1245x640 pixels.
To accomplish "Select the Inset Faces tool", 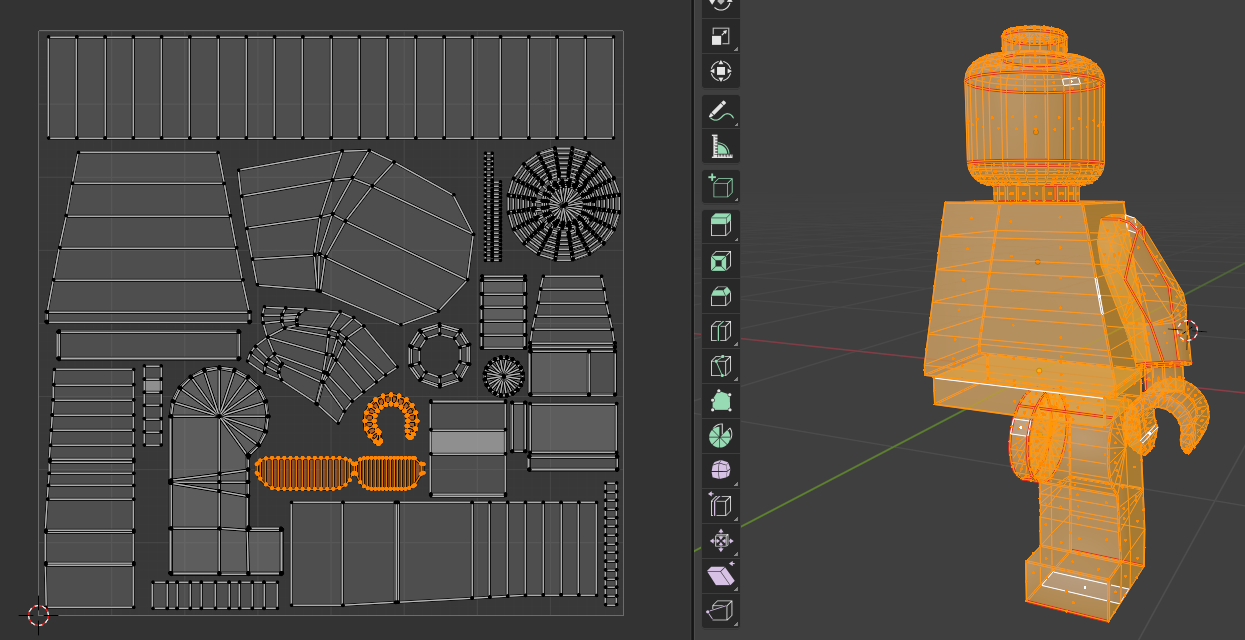I will [721, 260].
